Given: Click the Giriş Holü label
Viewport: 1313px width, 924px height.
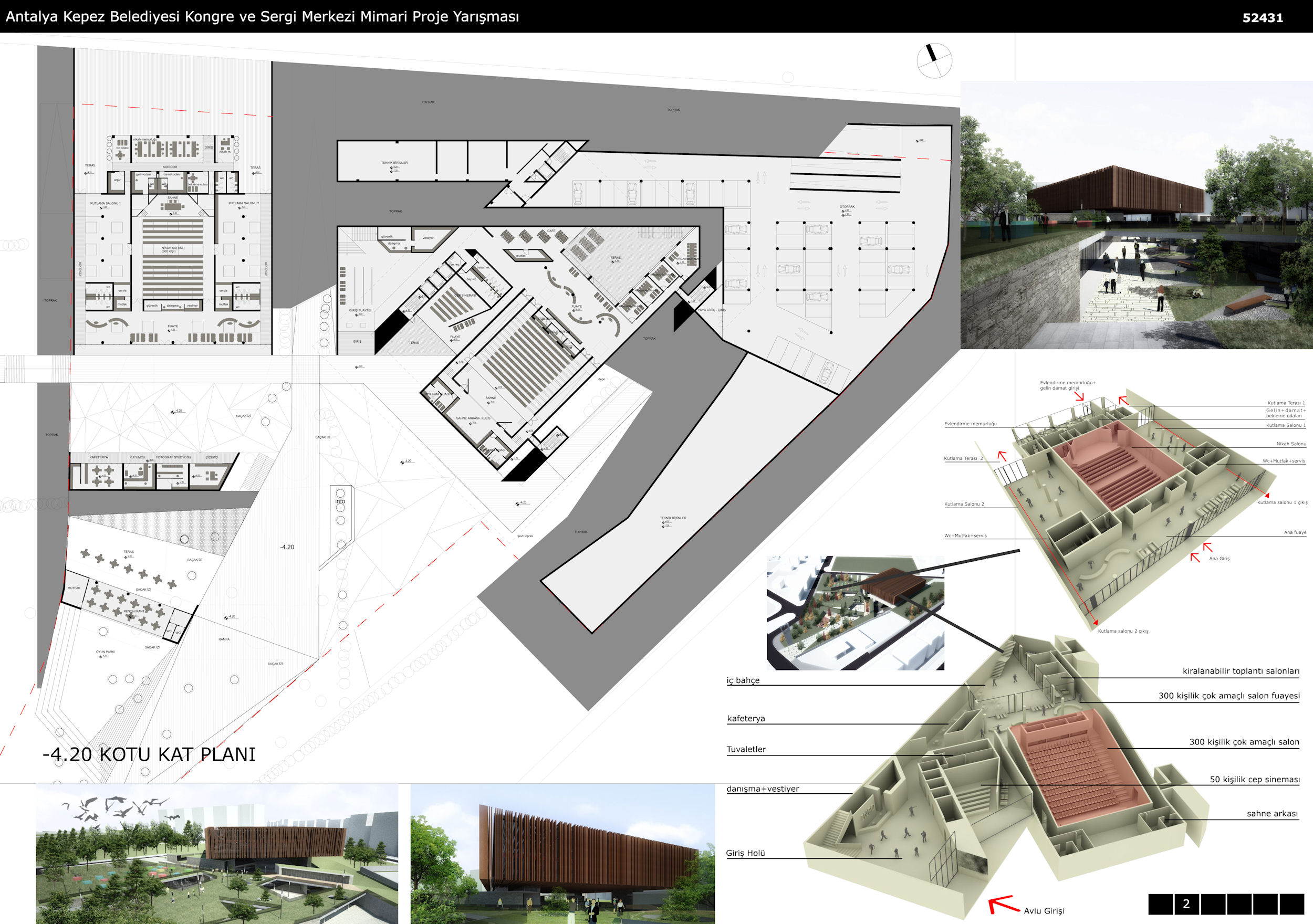Looking at the screenshot, I should (x=745, y=853).
